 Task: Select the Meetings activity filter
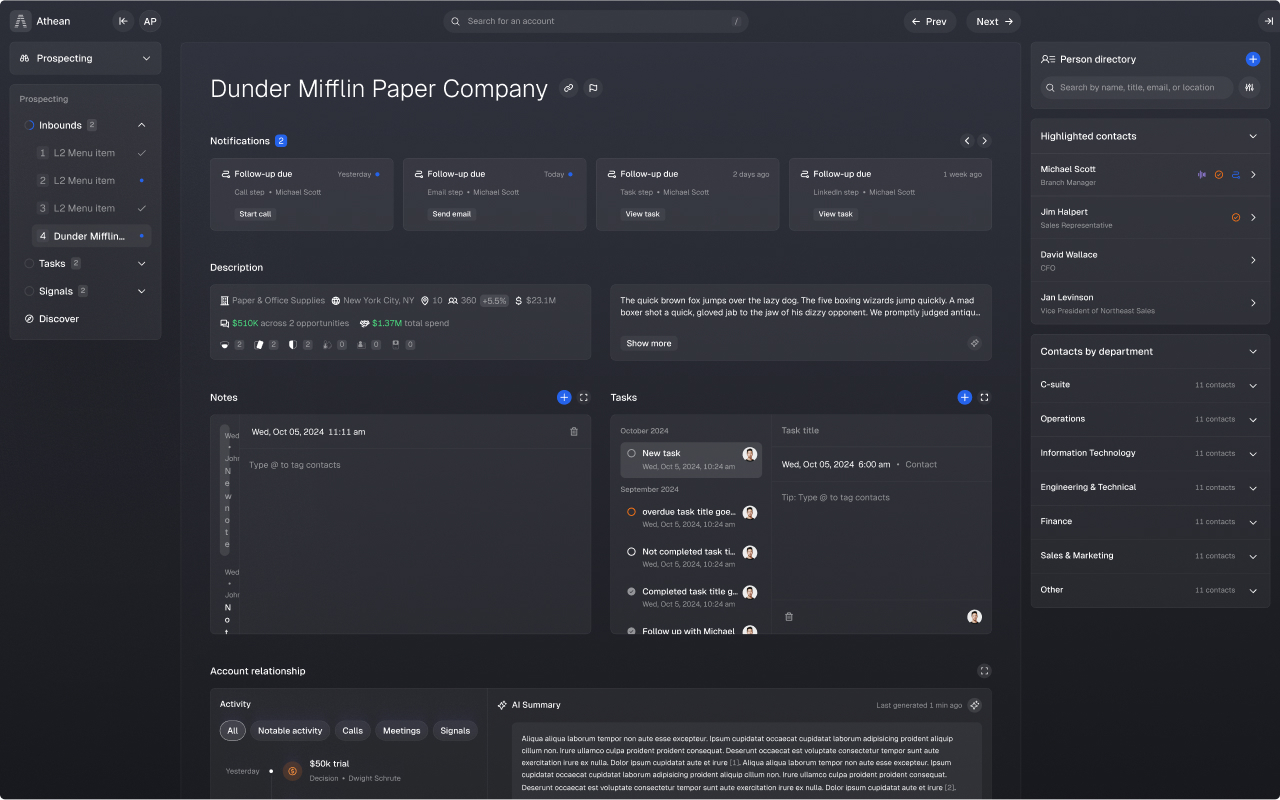click(401, 731)
